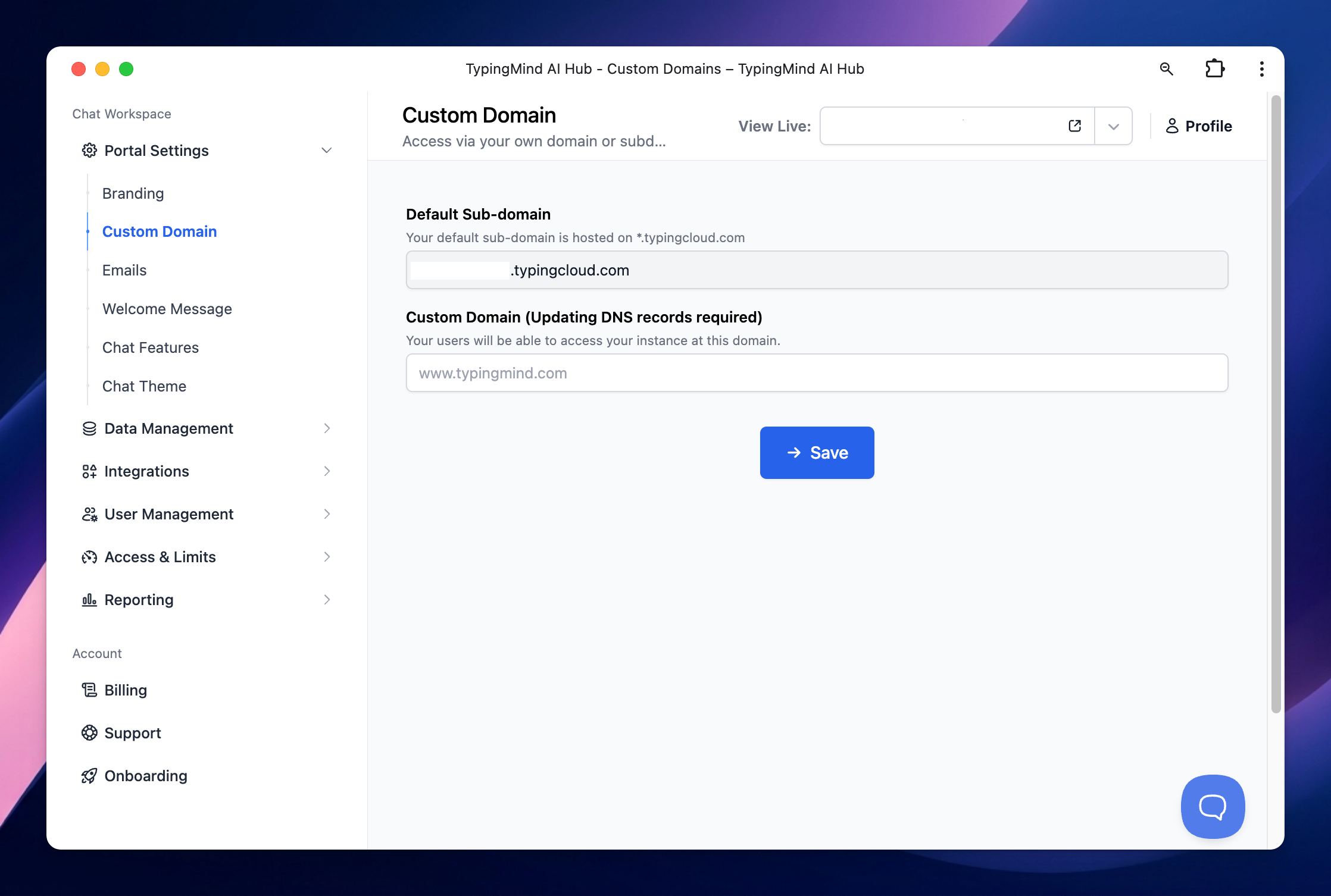Click the Save button
Screen dimensions: 1331x896
[817, 453]
